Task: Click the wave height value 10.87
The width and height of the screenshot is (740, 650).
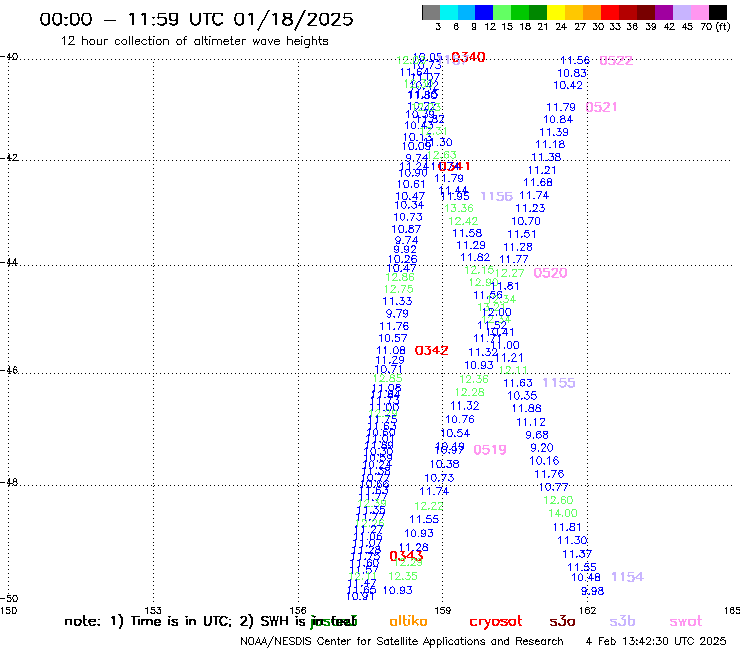Action: point(406,229)
